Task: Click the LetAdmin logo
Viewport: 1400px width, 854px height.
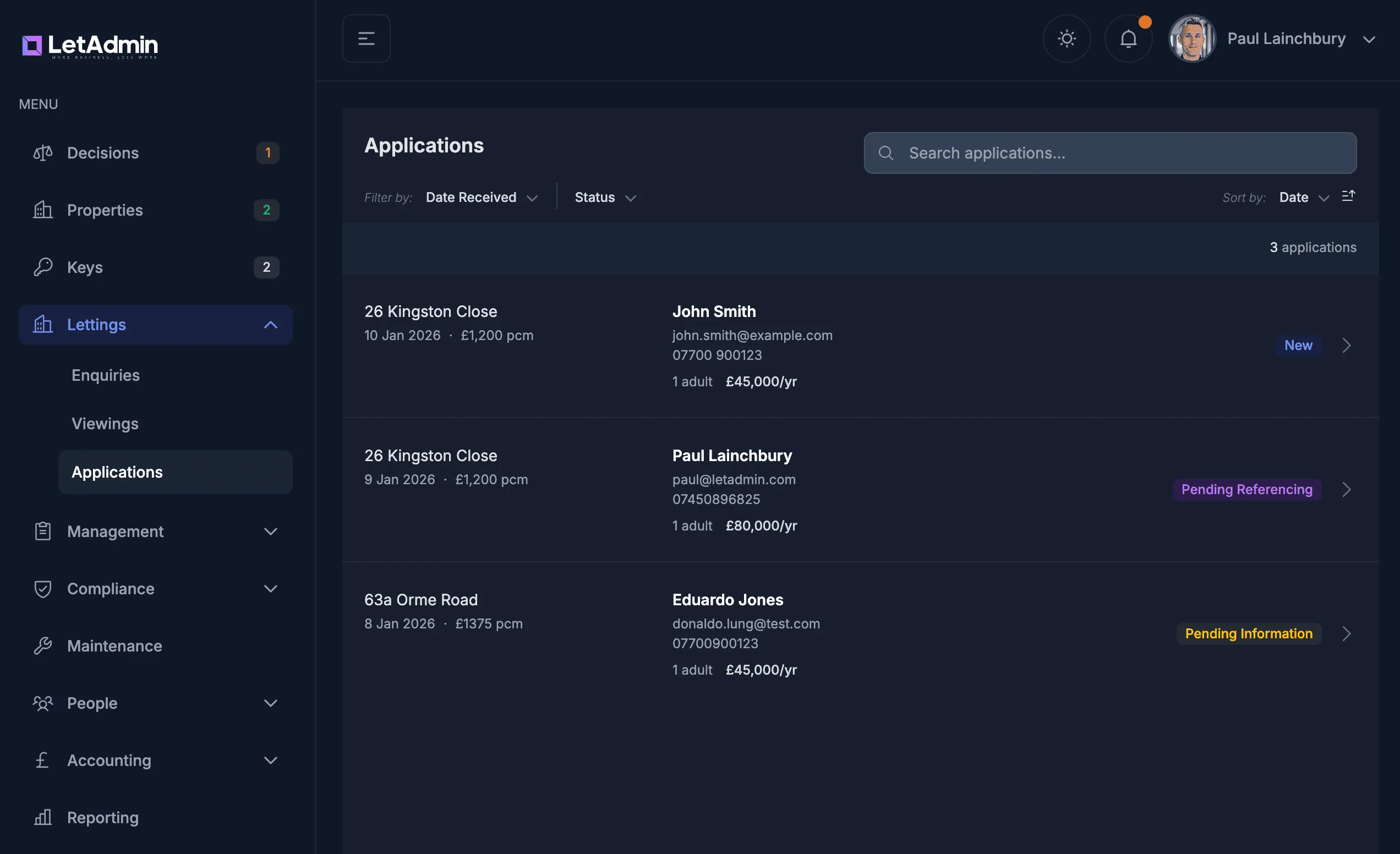Action: tap(89, 46)
